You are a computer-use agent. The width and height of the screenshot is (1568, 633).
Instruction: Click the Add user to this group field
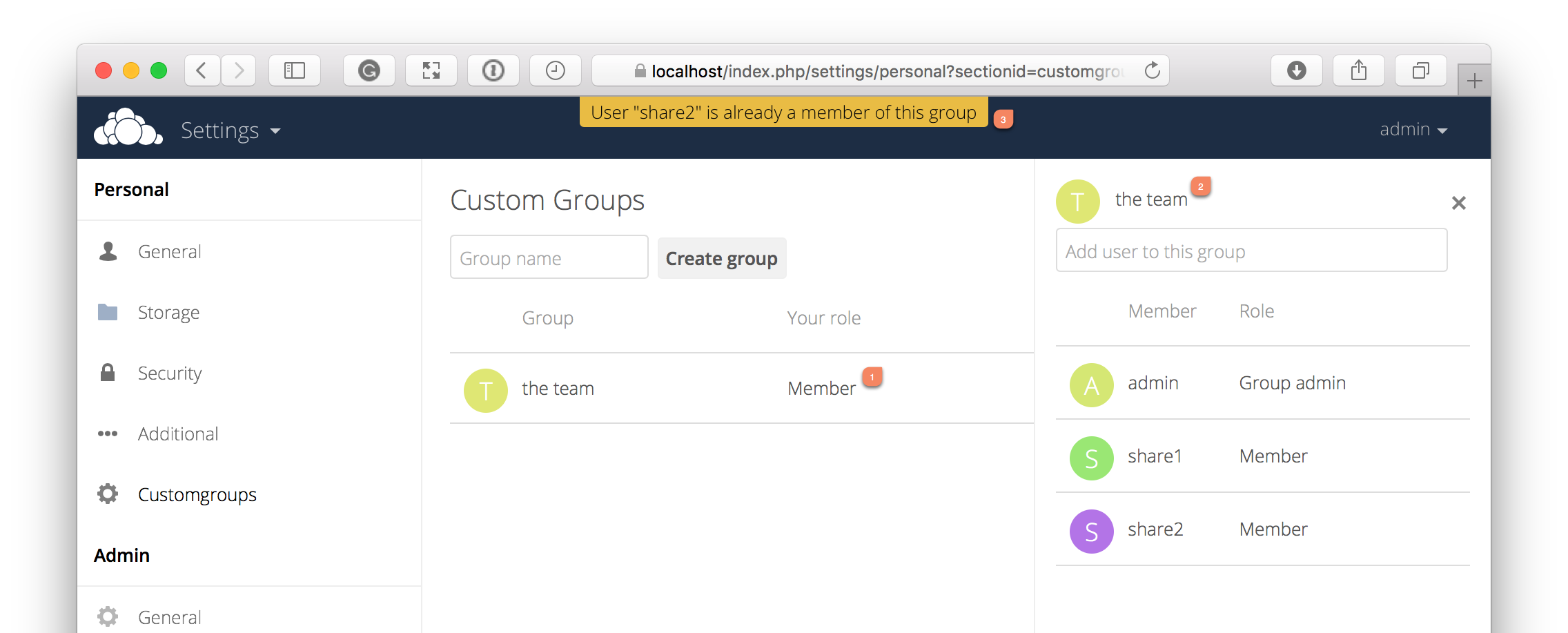click(1251, 251)
